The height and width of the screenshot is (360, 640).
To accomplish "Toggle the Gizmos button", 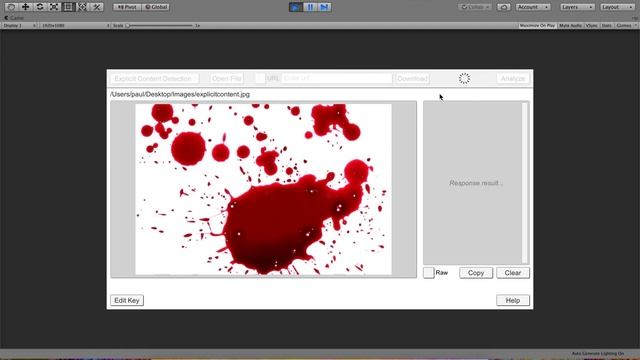I will tap(623, 25).
